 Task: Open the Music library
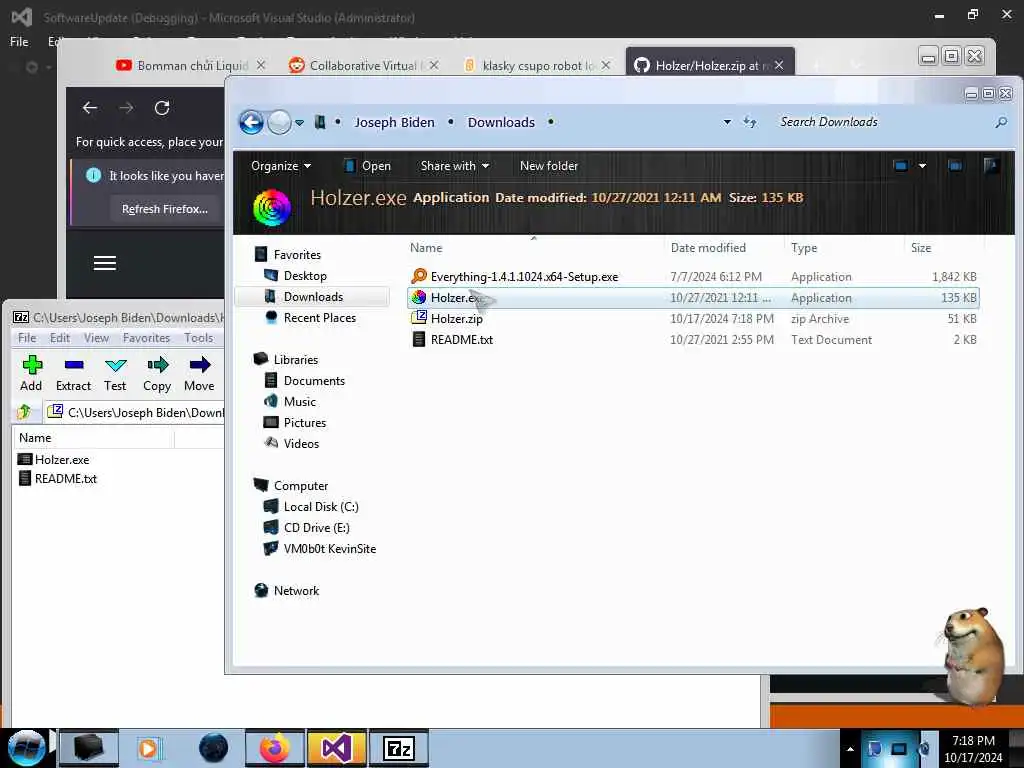(x=299, y=402)
